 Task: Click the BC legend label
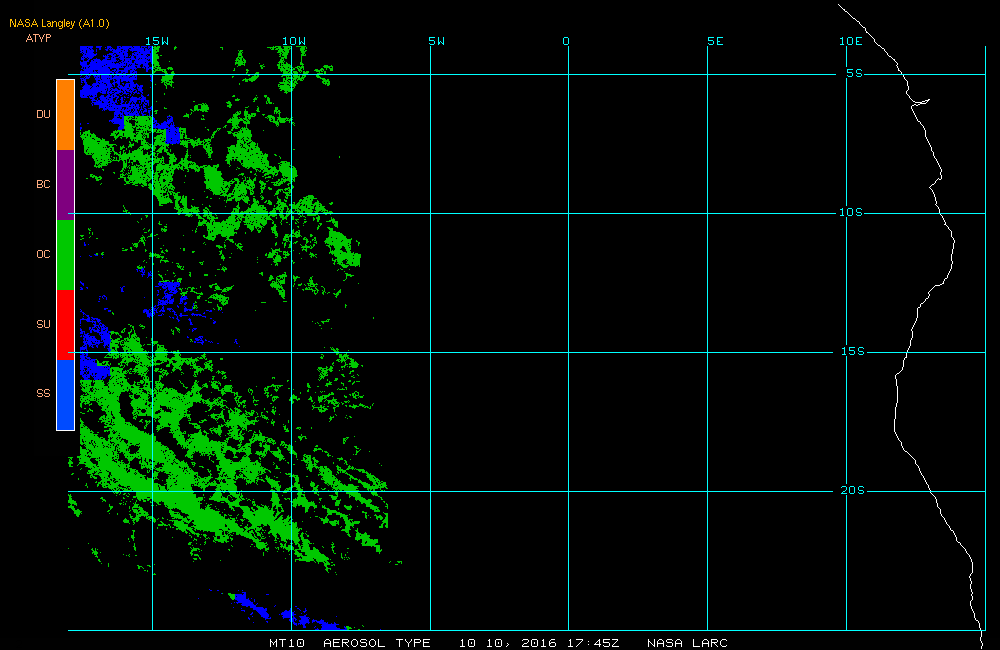tap(43, 184)
